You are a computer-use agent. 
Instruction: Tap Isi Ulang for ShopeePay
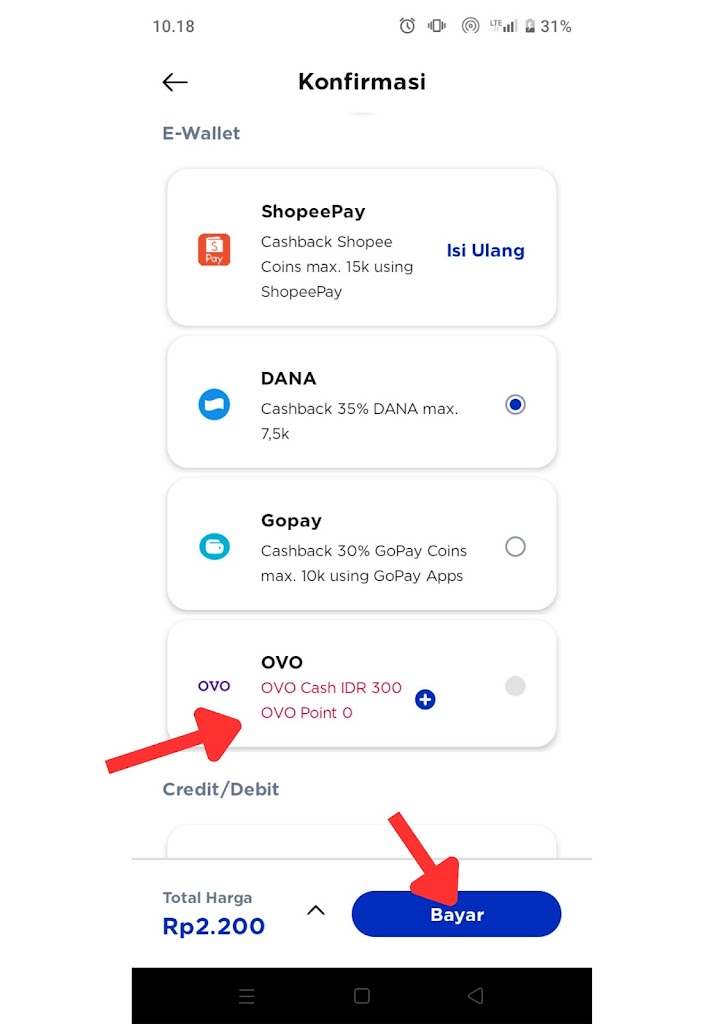pyautogui.click(x=485, y=250)
